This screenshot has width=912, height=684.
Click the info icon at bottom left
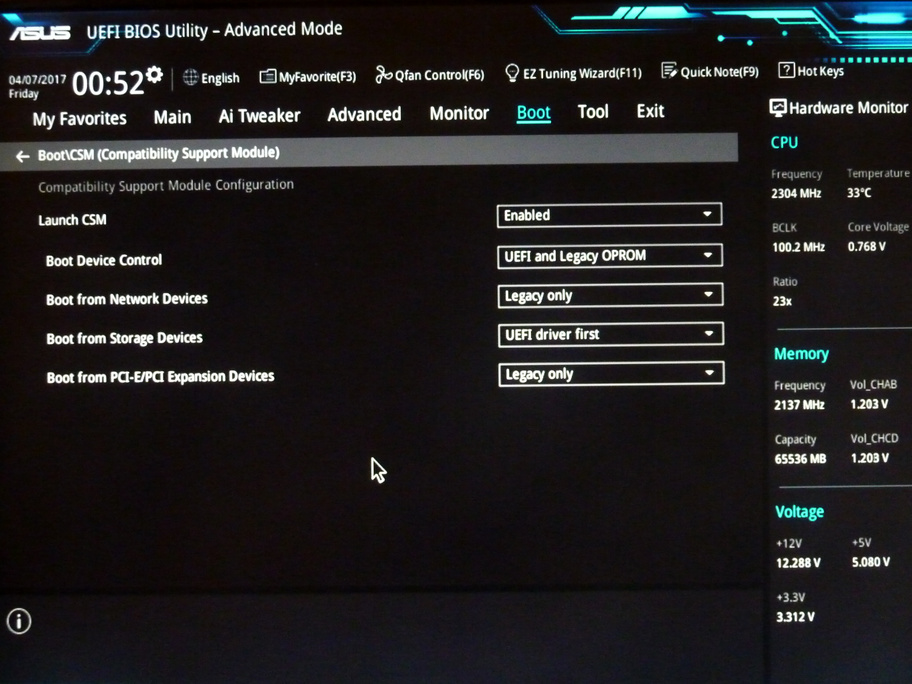click(19, 621)
